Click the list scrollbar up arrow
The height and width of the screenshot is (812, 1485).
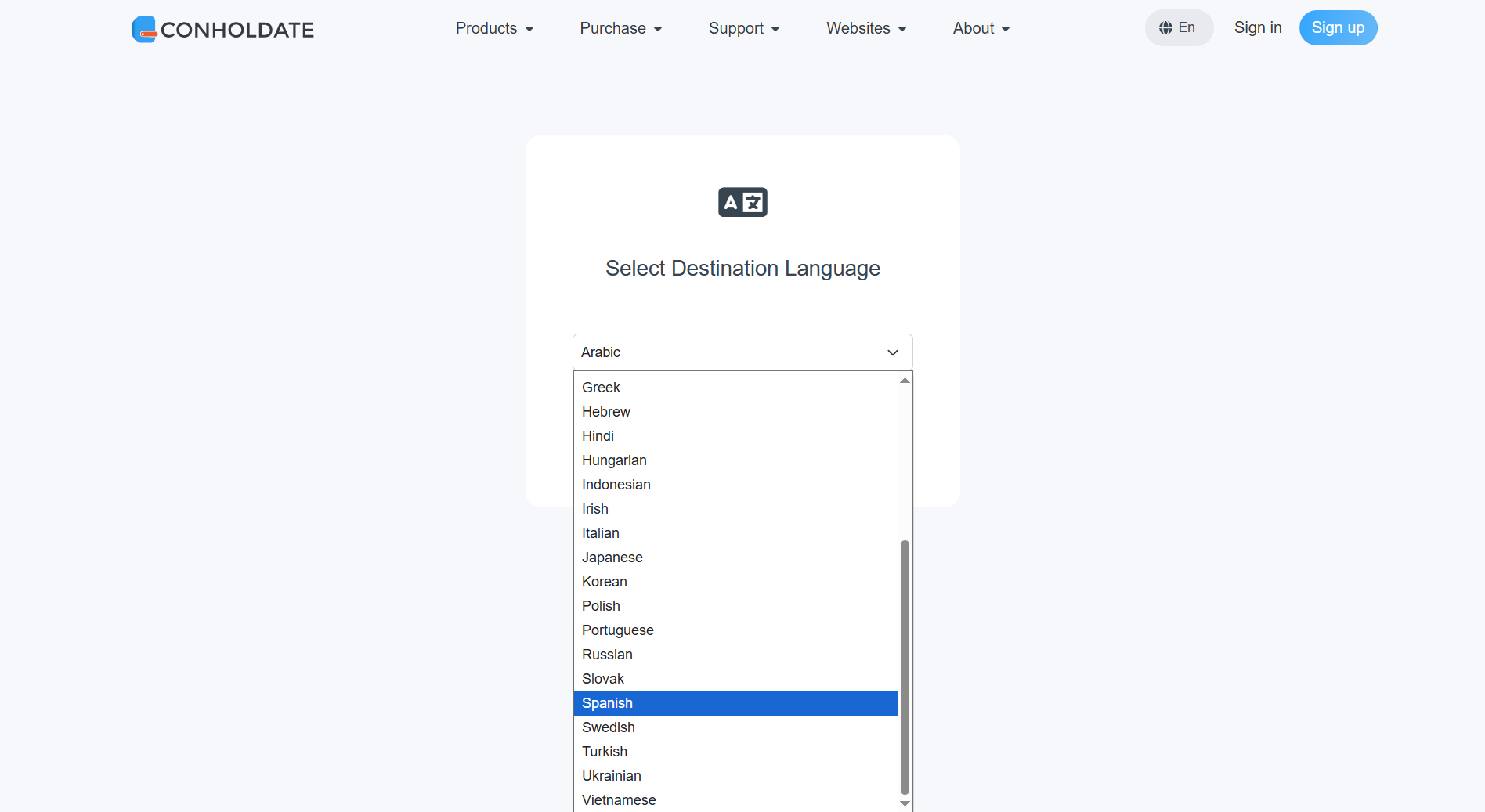pyautogui.click(x=905, y=381)
